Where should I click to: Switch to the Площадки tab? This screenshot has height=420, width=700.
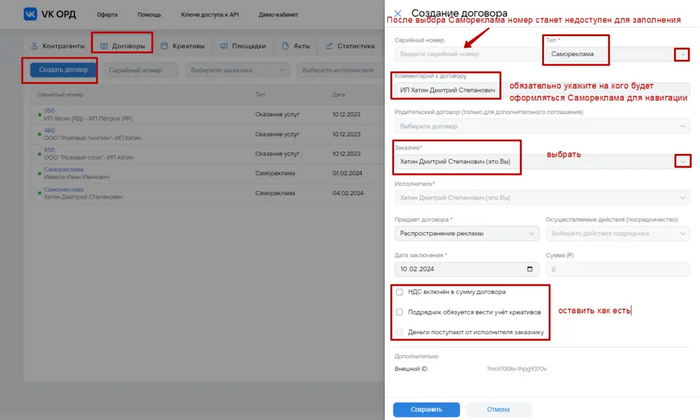point(243,46)
